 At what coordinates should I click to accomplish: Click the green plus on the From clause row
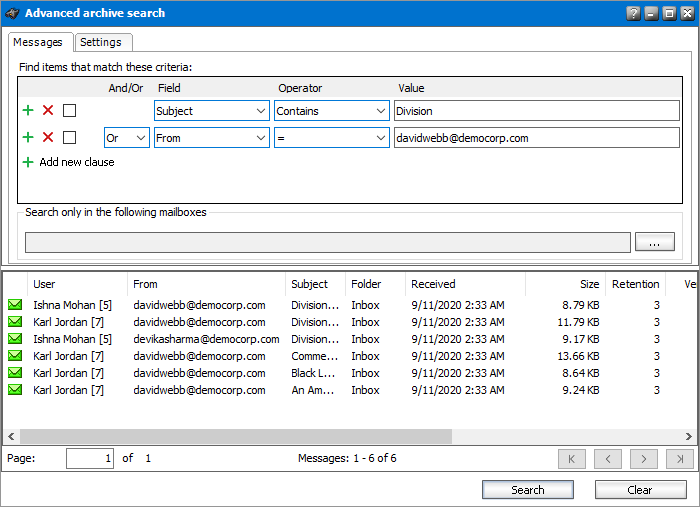[x=28, y=138]
